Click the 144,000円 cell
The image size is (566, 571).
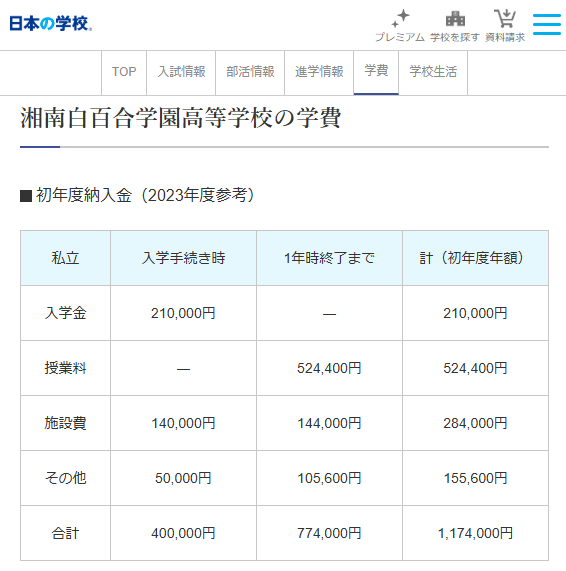click(x=329, y=423)
